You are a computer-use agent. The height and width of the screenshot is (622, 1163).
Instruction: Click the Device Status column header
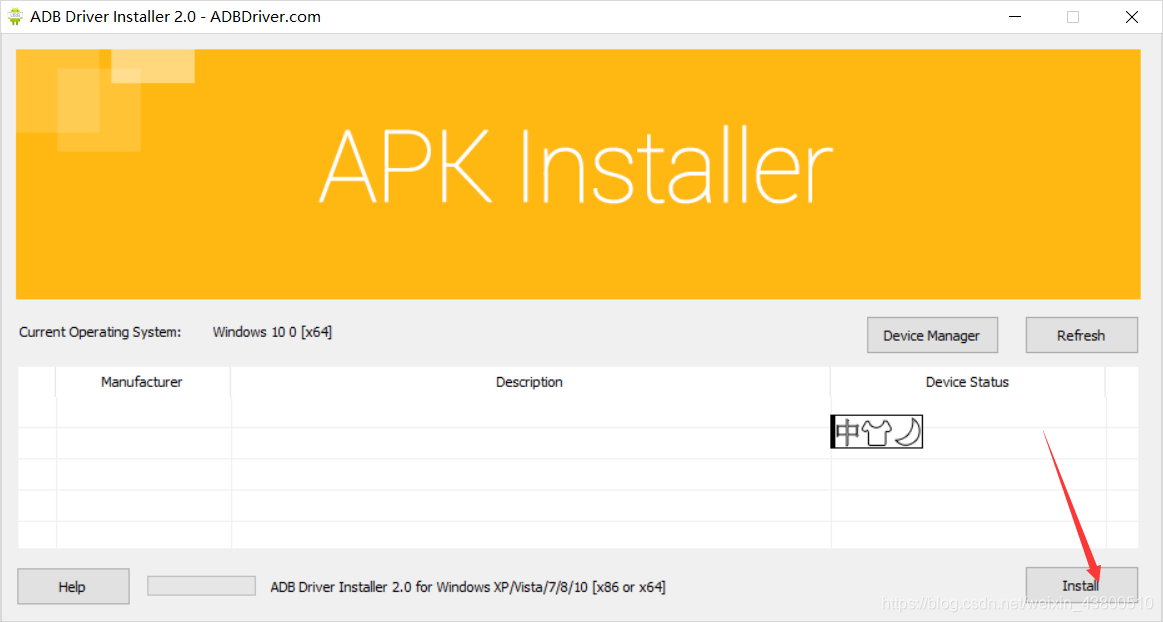[x=967, y=382]
